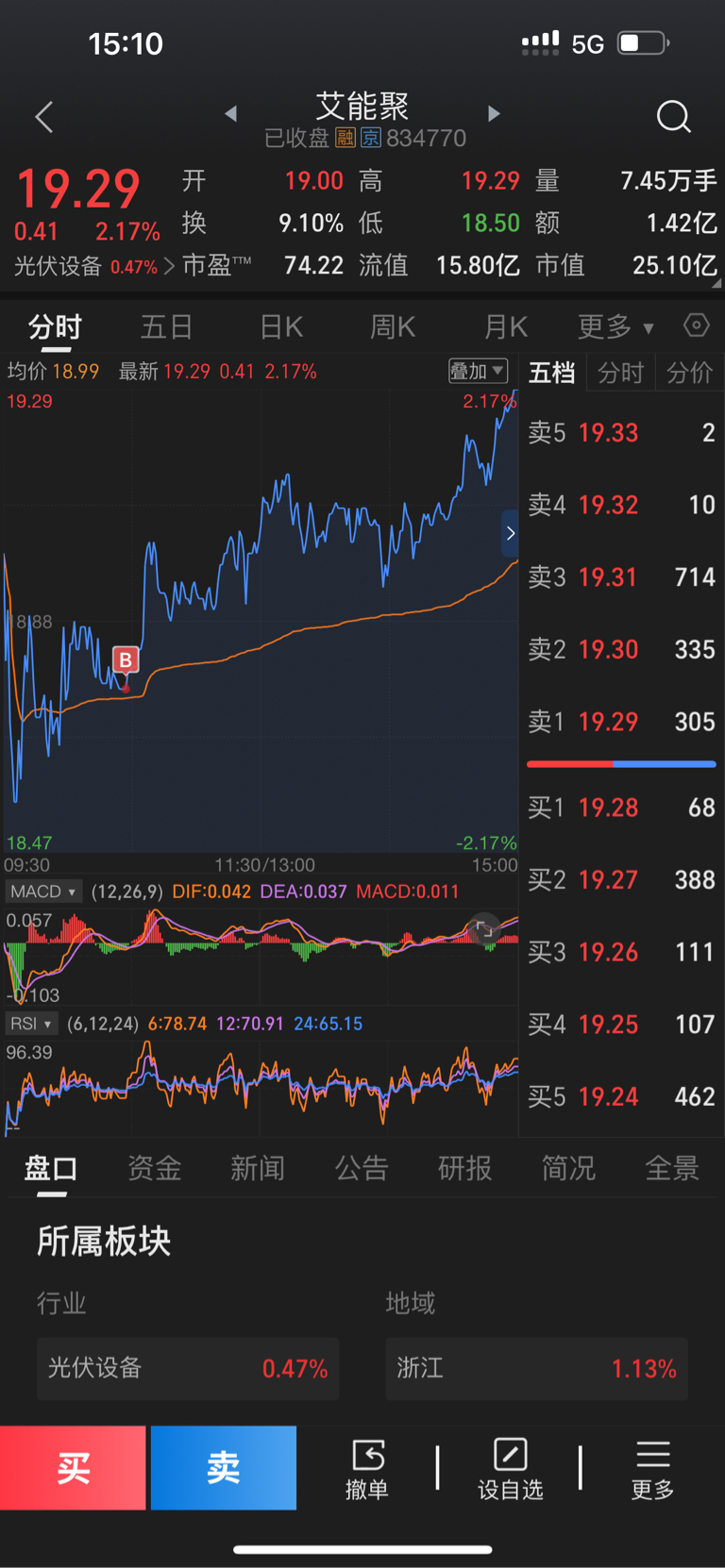Open the 简况 company profile tab
Screen dimensions: 725x1568
[568, 1169]
